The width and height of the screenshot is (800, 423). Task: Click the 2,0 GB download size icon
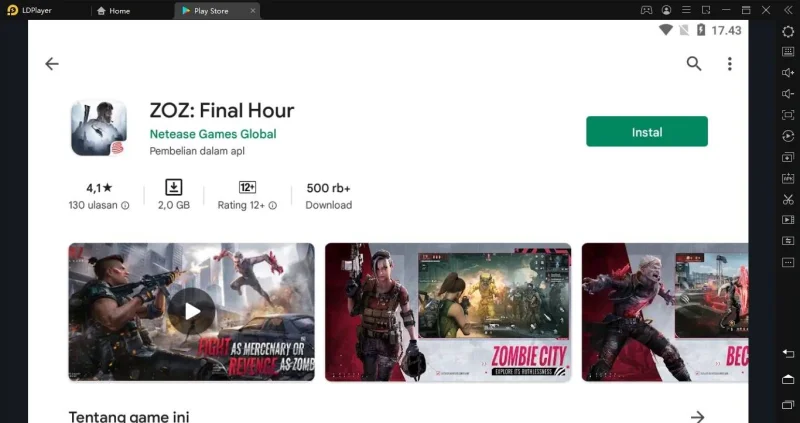(x=173, y=187)
